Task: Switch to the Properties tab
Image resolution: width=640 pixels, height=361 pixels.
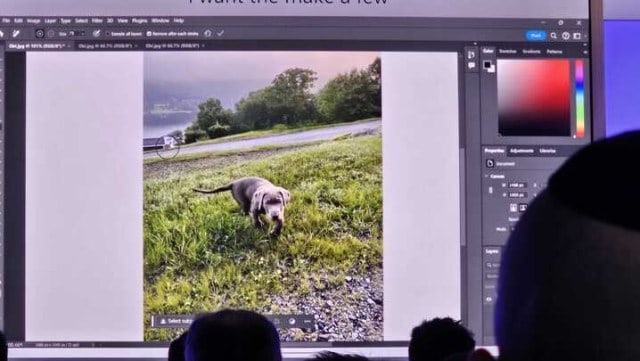Action: click(494, 151)
